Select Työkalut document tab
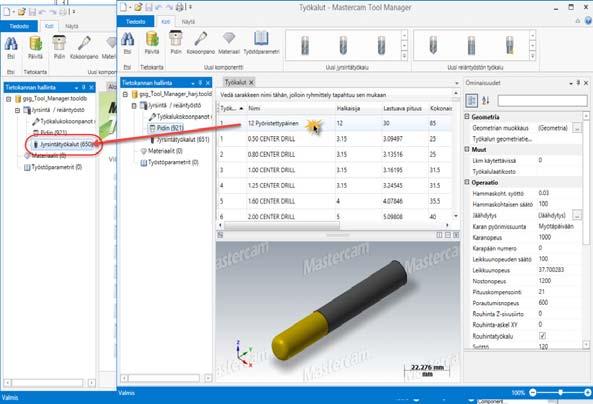 235,82
